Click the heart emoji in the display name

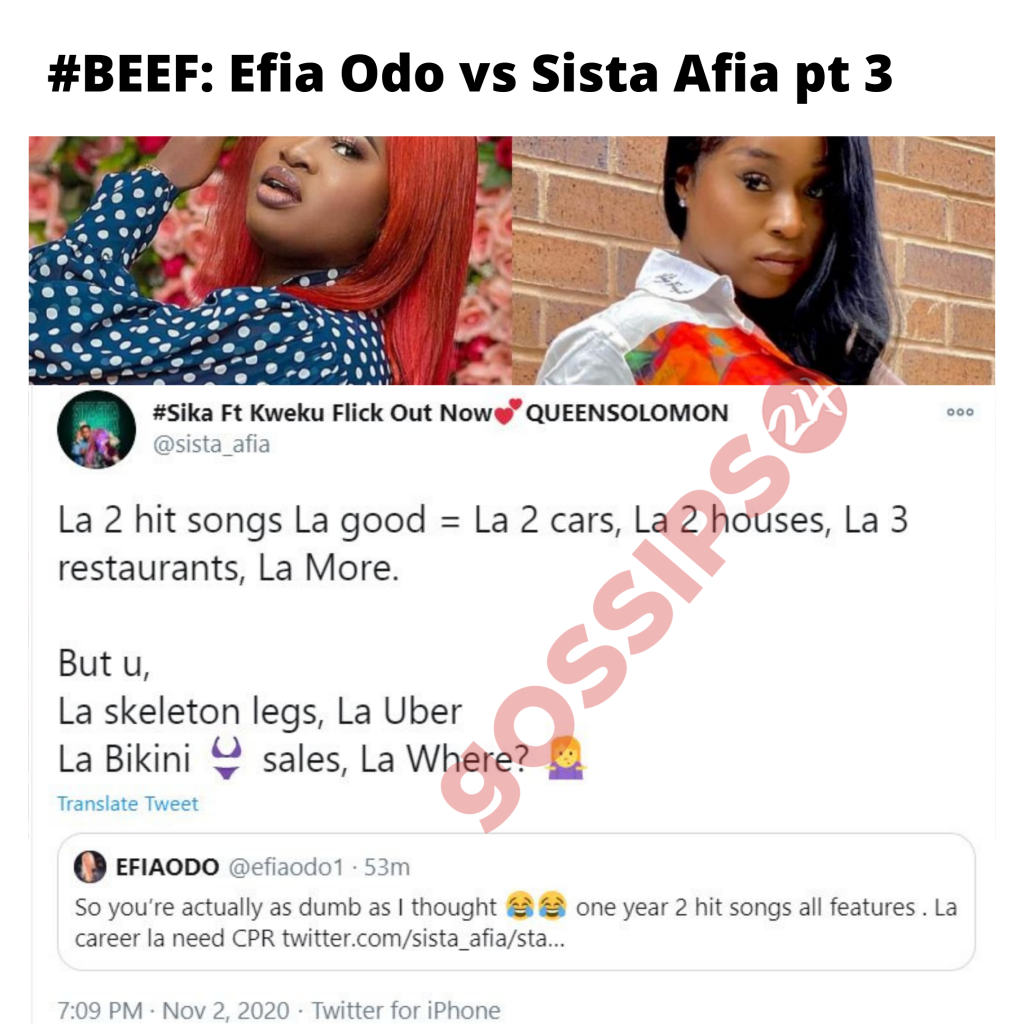click(509, 411)
